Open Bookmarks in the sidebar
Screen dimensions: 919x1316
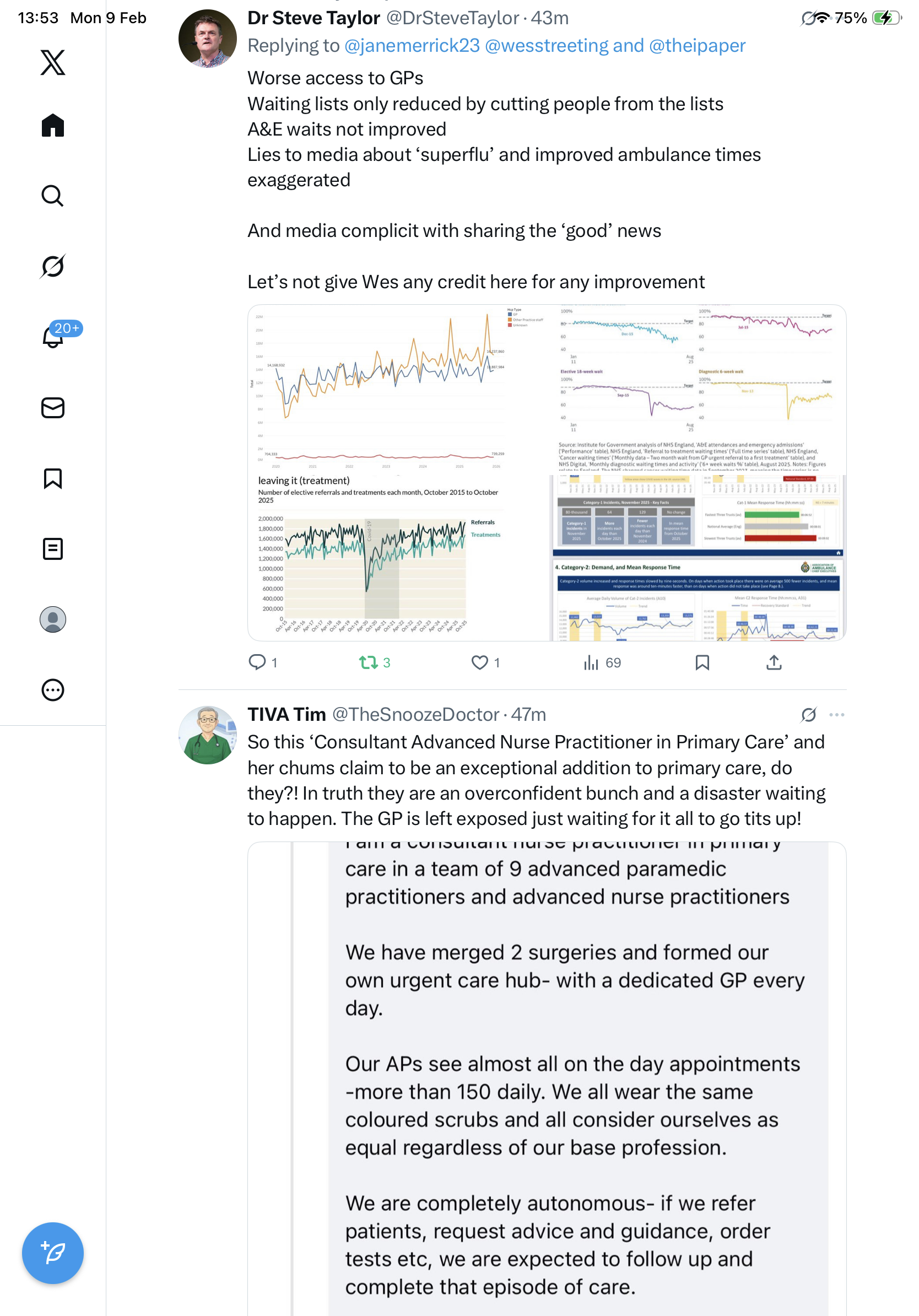coord(53,478)
